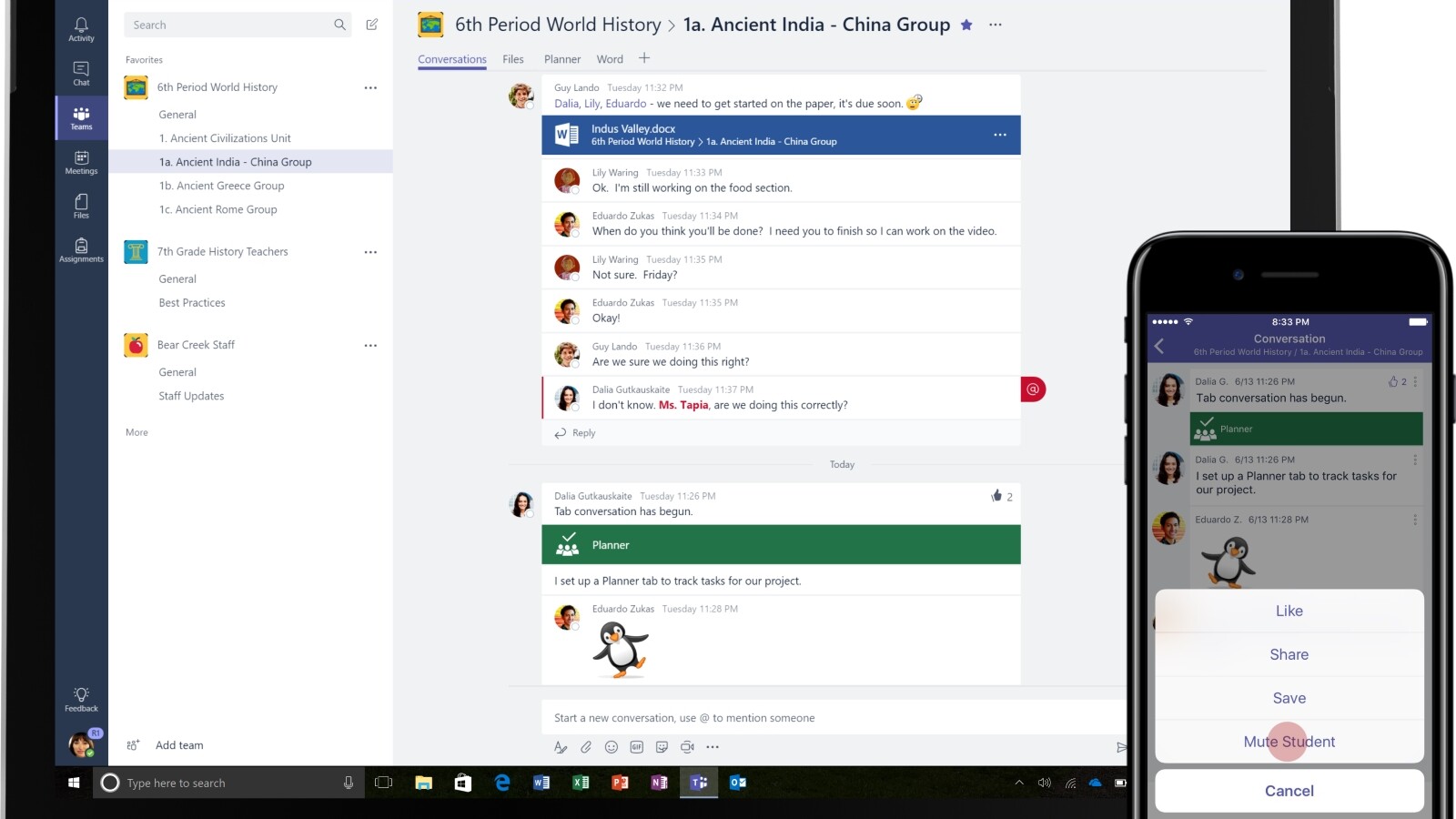Select Staff Updates channel
Viewport: 1456px width, 819px height.
tap(191, 396)
